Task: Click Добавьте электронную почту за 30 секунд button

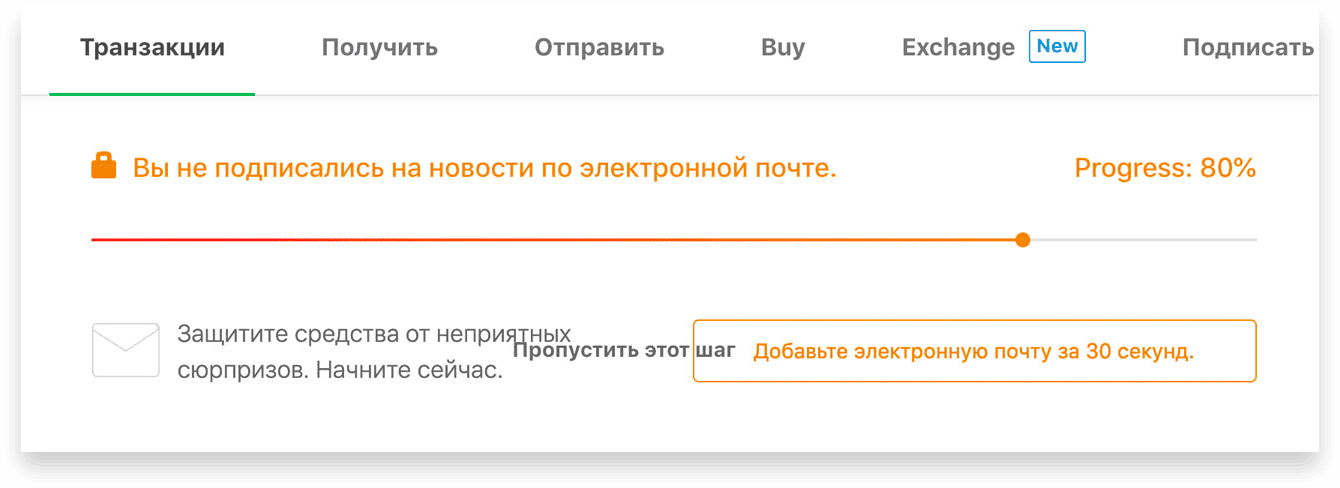Action: pyautogui.click(x=975, y=351)
